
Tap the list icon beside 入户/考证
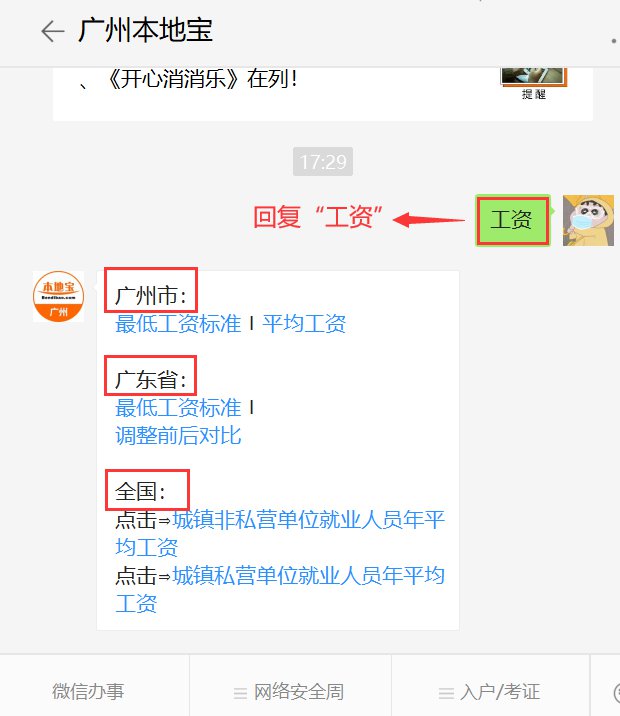point(446,693)
